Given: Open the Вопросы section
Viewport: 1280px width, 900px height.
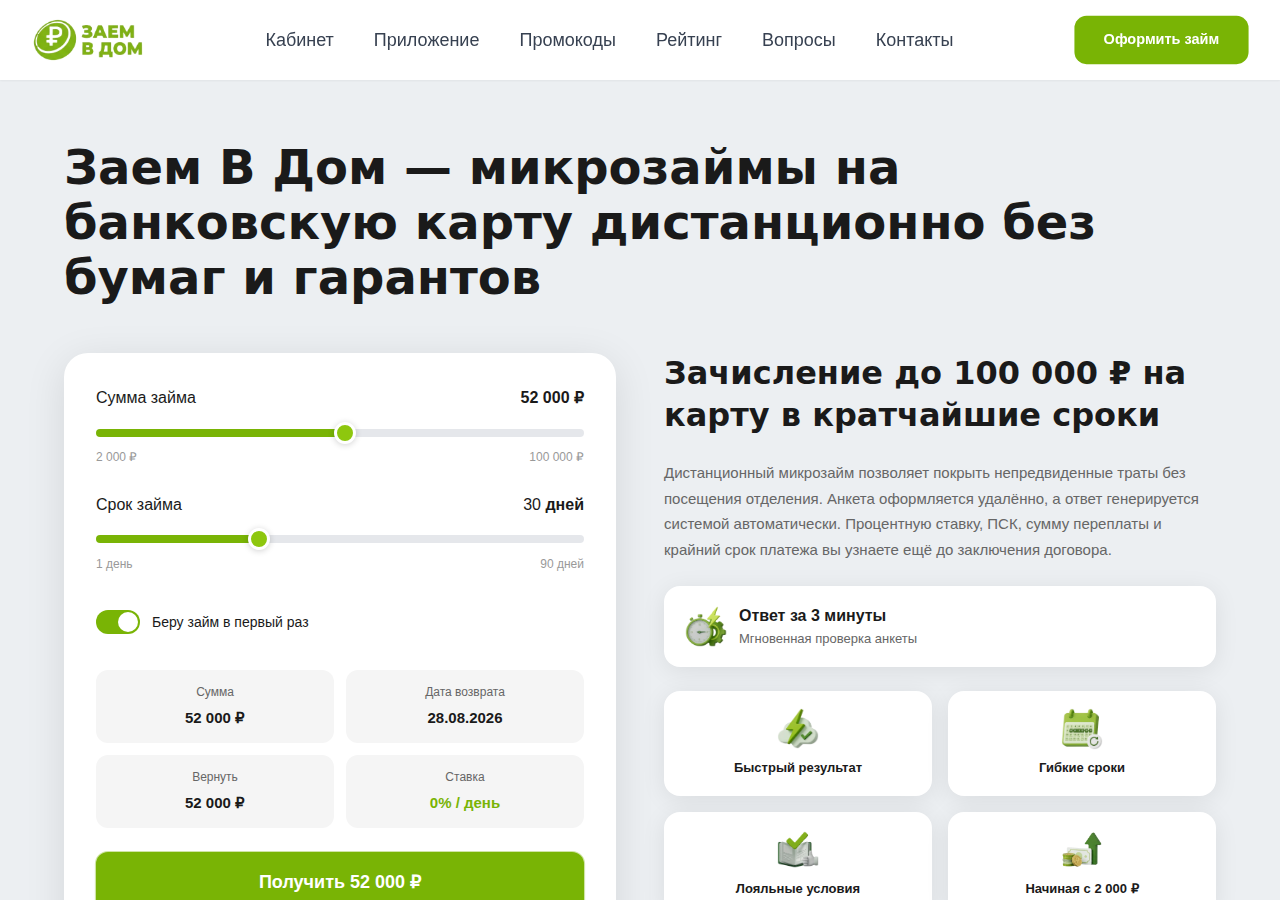Looking at the screenshot, I should 799,40.
